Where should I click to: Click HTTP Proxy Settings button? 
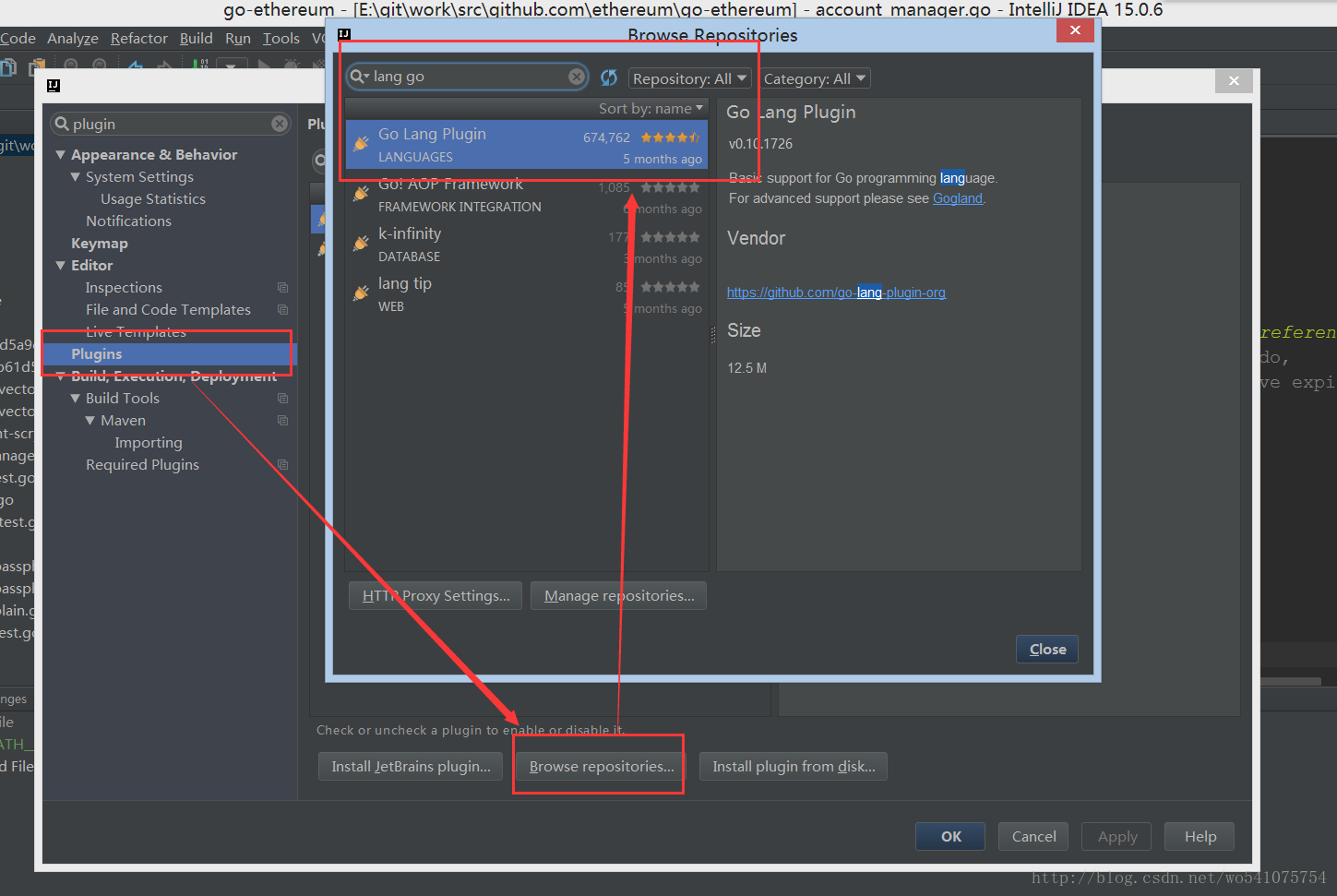[x=436, y=596]
